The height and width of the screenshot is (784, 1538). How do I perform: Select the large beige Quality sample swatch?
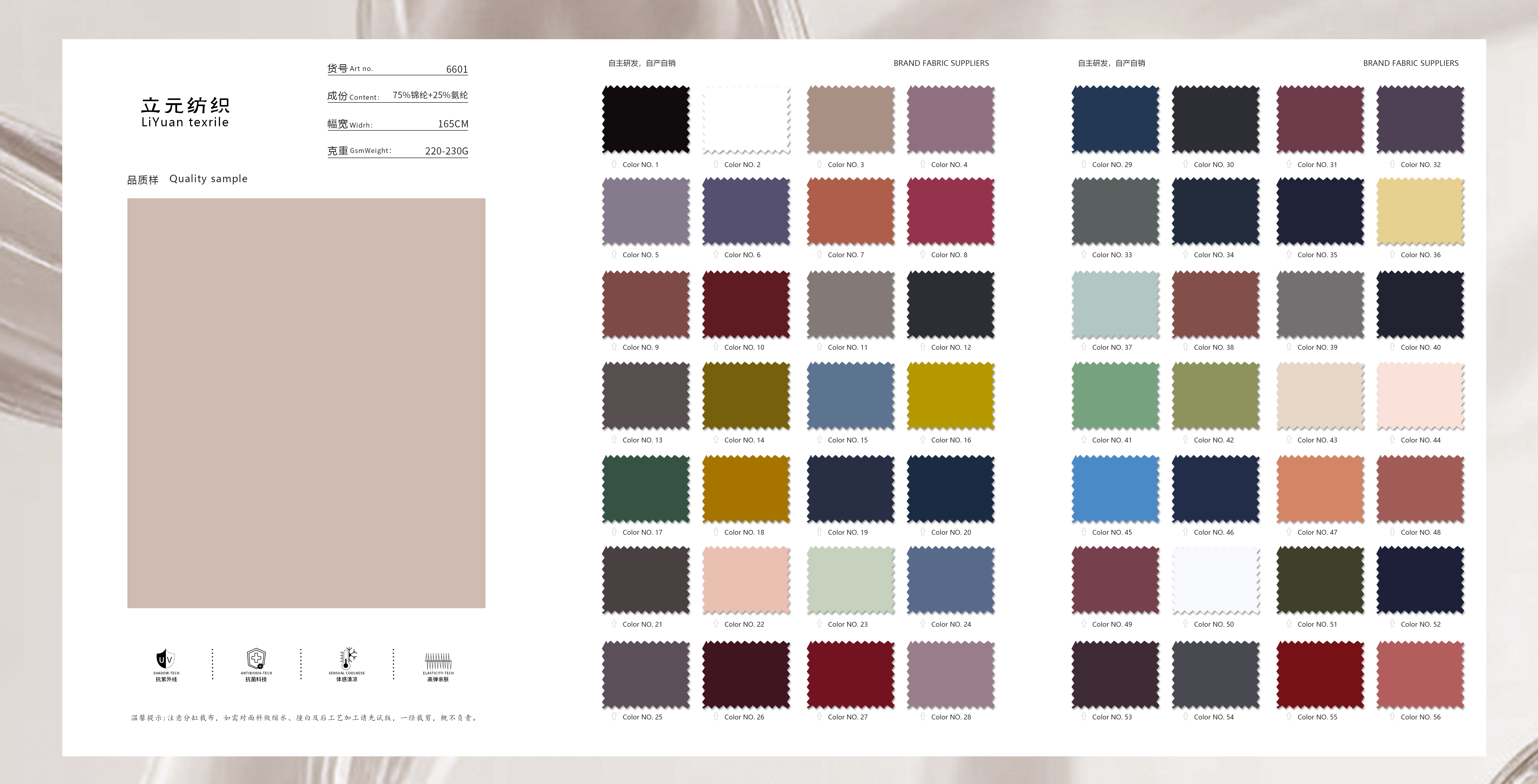(306, 403)
